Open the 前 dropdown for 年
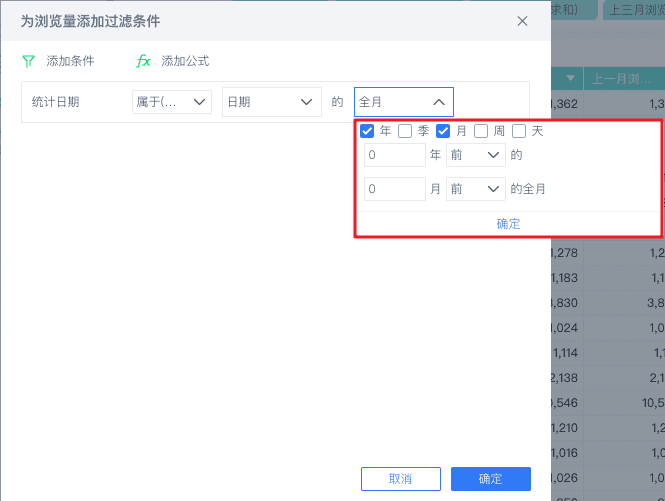This screenshot has height=501, width=665. 475,155
